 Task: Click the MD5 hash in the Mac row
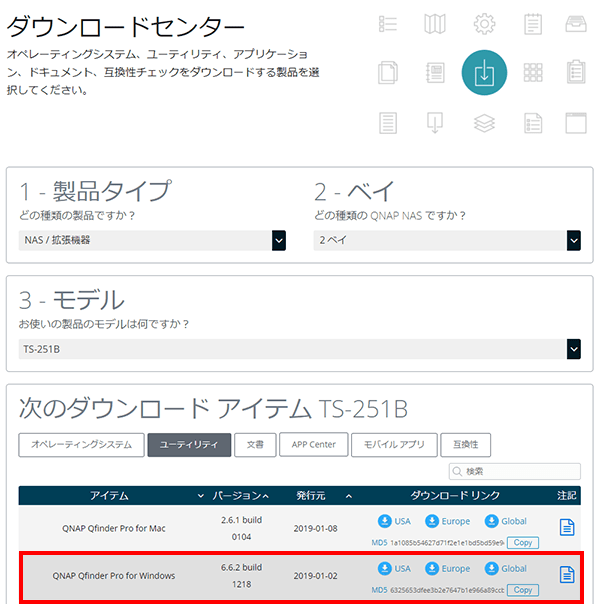[447, 543]
